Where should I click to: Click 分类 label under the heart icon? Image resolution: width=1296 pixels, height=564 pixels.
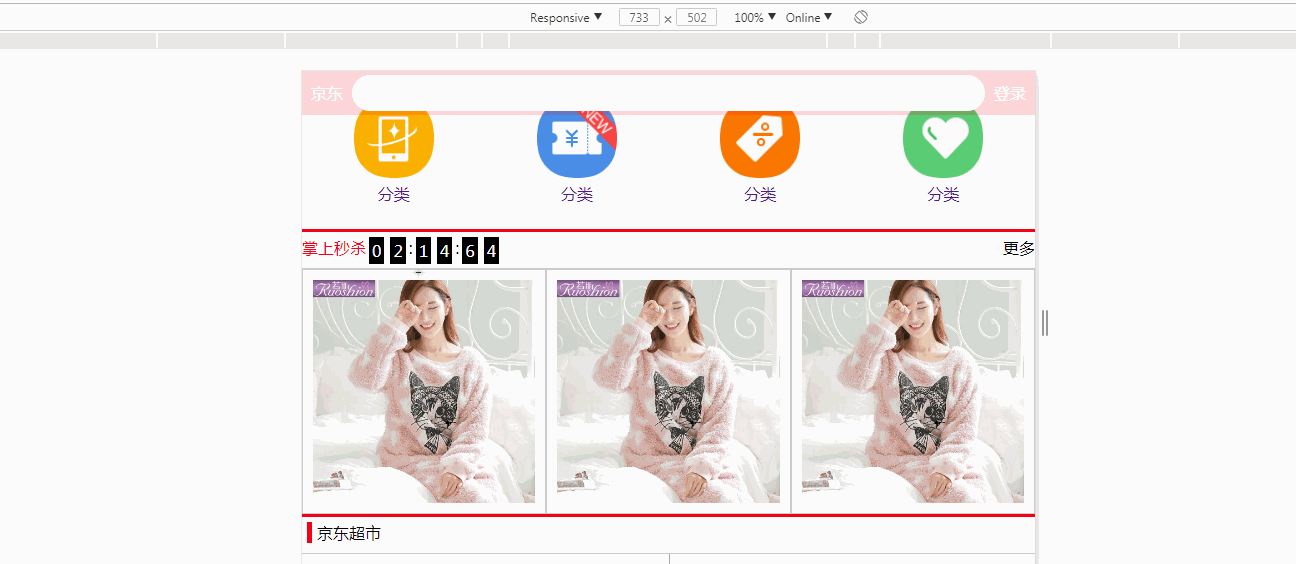pyautogui.click(x=943, y=195)
